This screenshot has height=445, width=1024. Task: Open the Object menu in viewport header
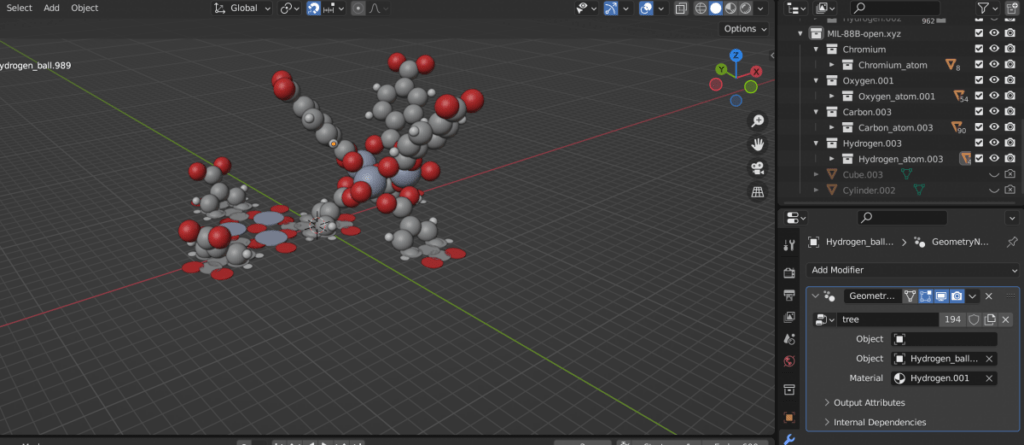(84, 8)
